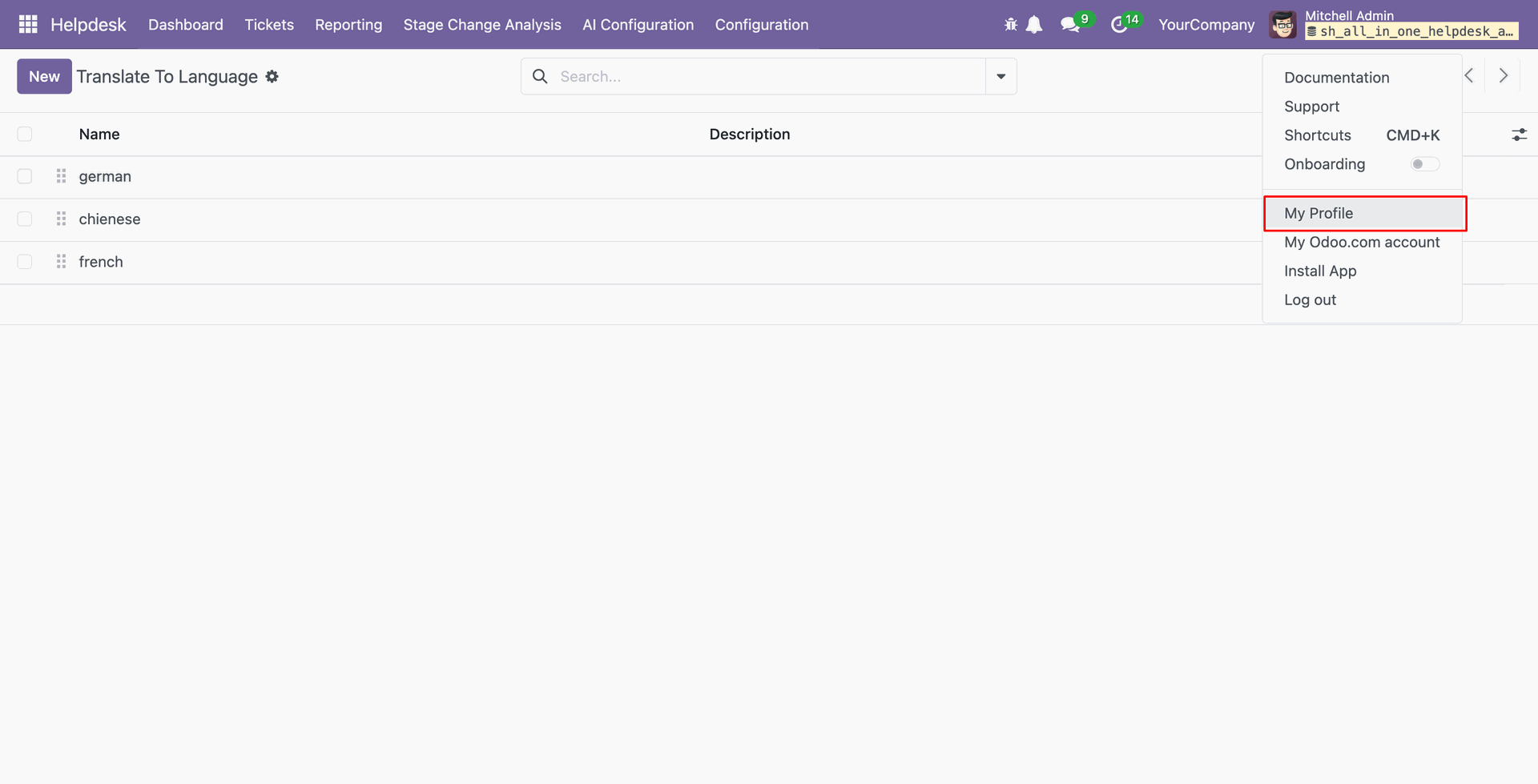Screen dimensions: 1538x784
Task: Open Documentation from the user menu
Action: coord(1336,78)
